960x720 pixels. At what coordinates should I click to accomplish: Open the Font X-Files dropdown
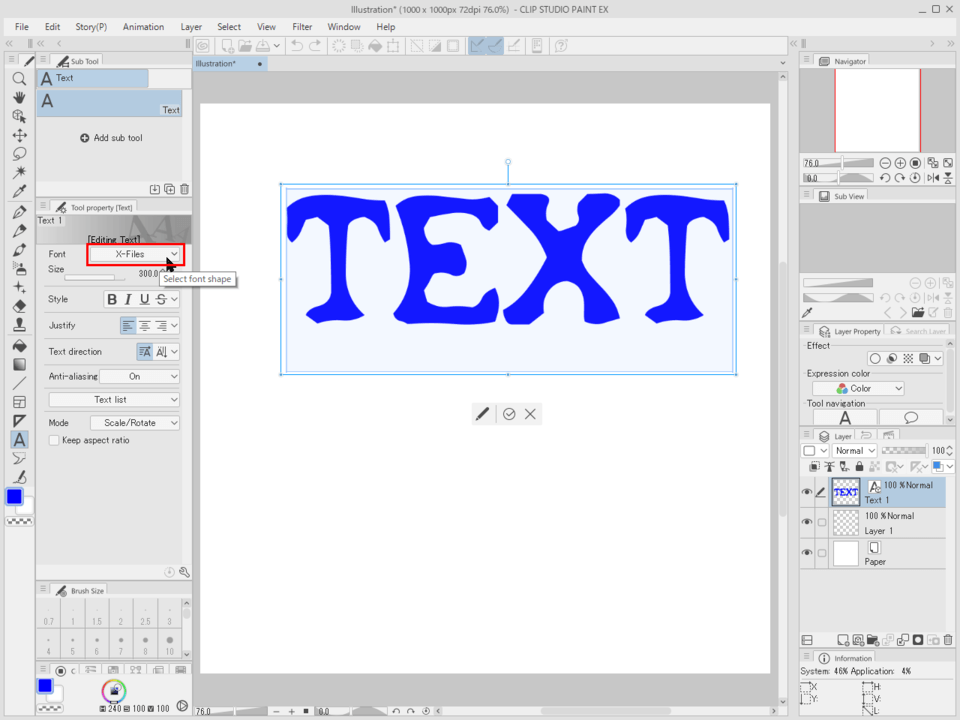135,254
